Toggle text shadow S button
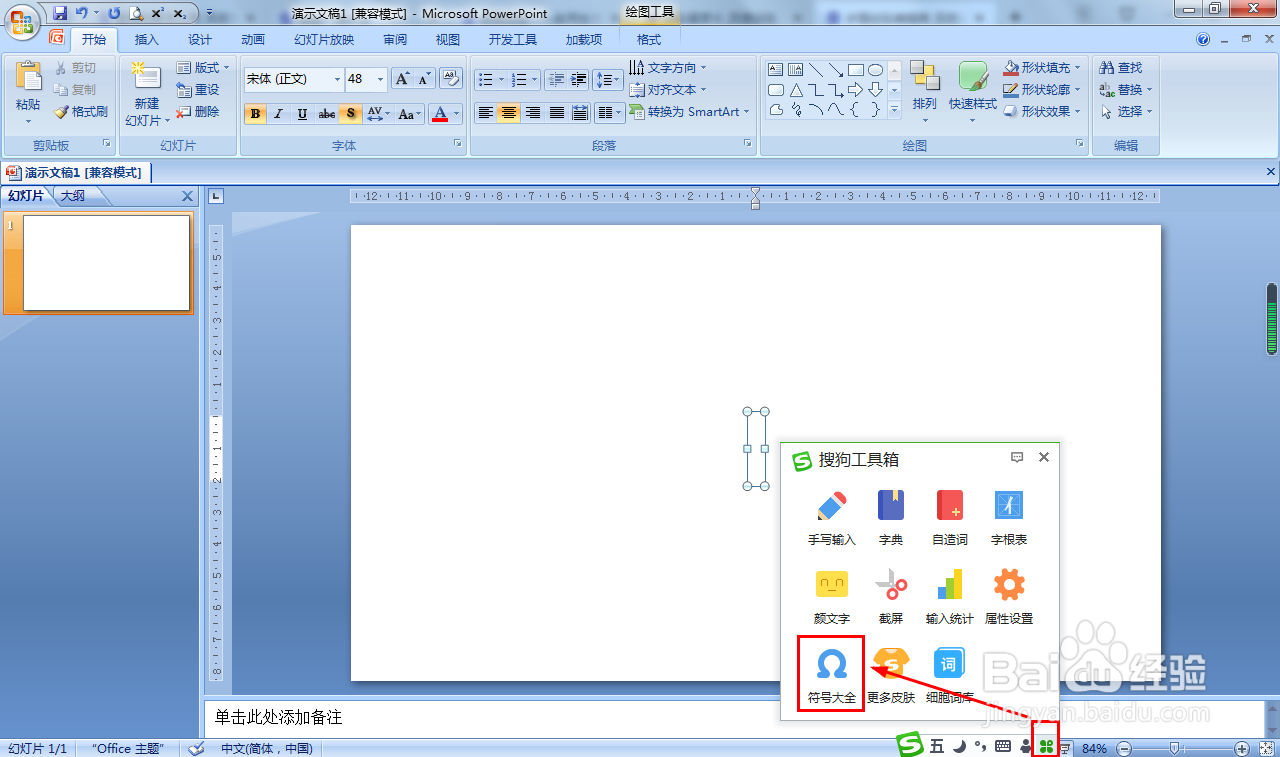 [x=351, y=114]
